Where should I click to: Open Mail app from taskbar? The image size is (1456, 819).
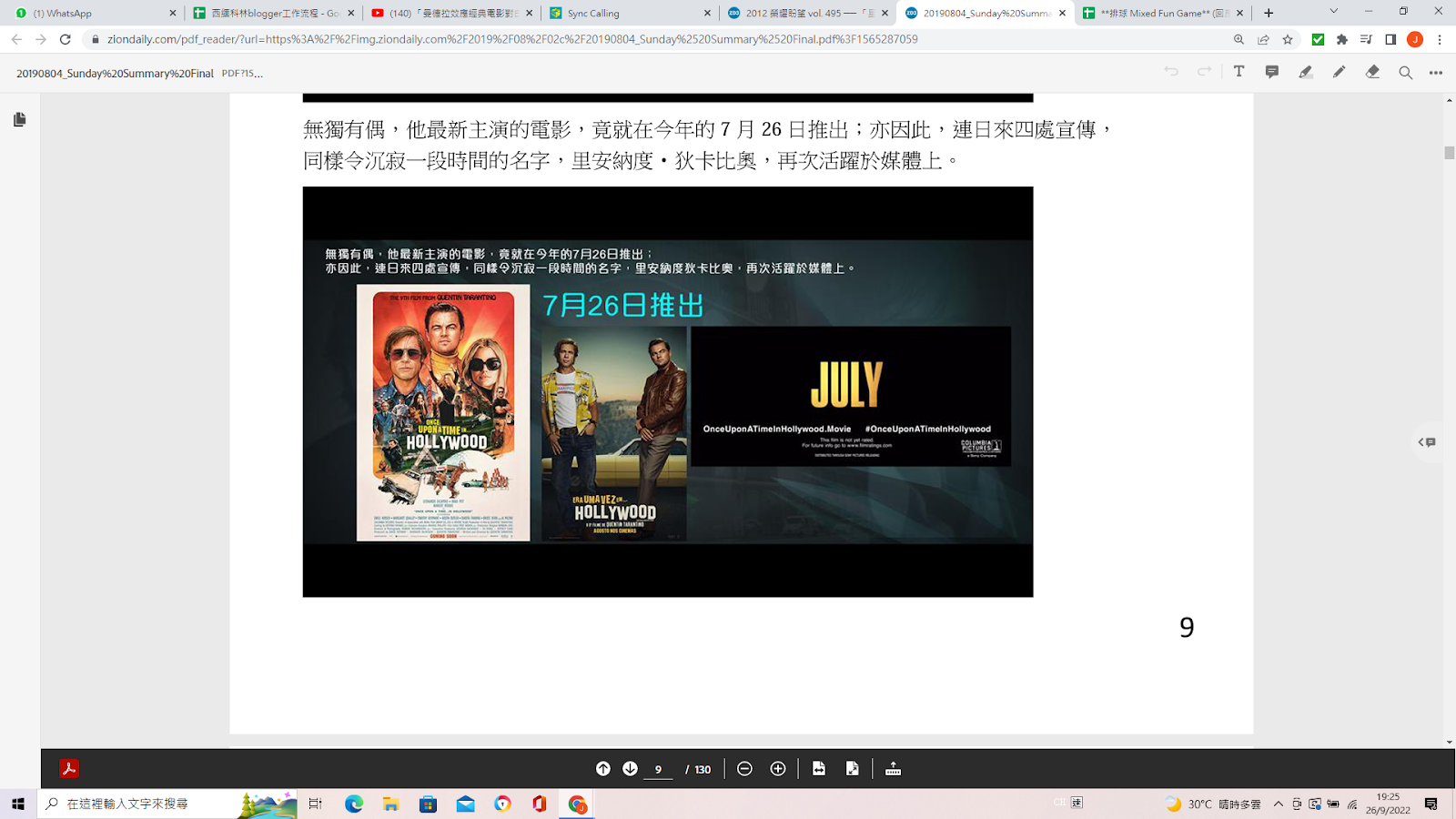[465, 804]
